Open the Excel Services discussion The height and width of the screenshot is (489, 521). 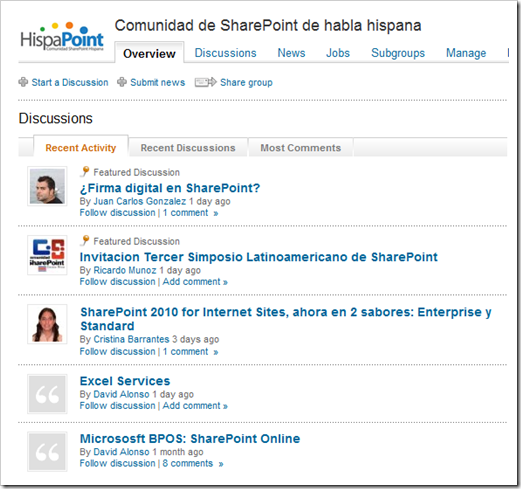[125, 381]
